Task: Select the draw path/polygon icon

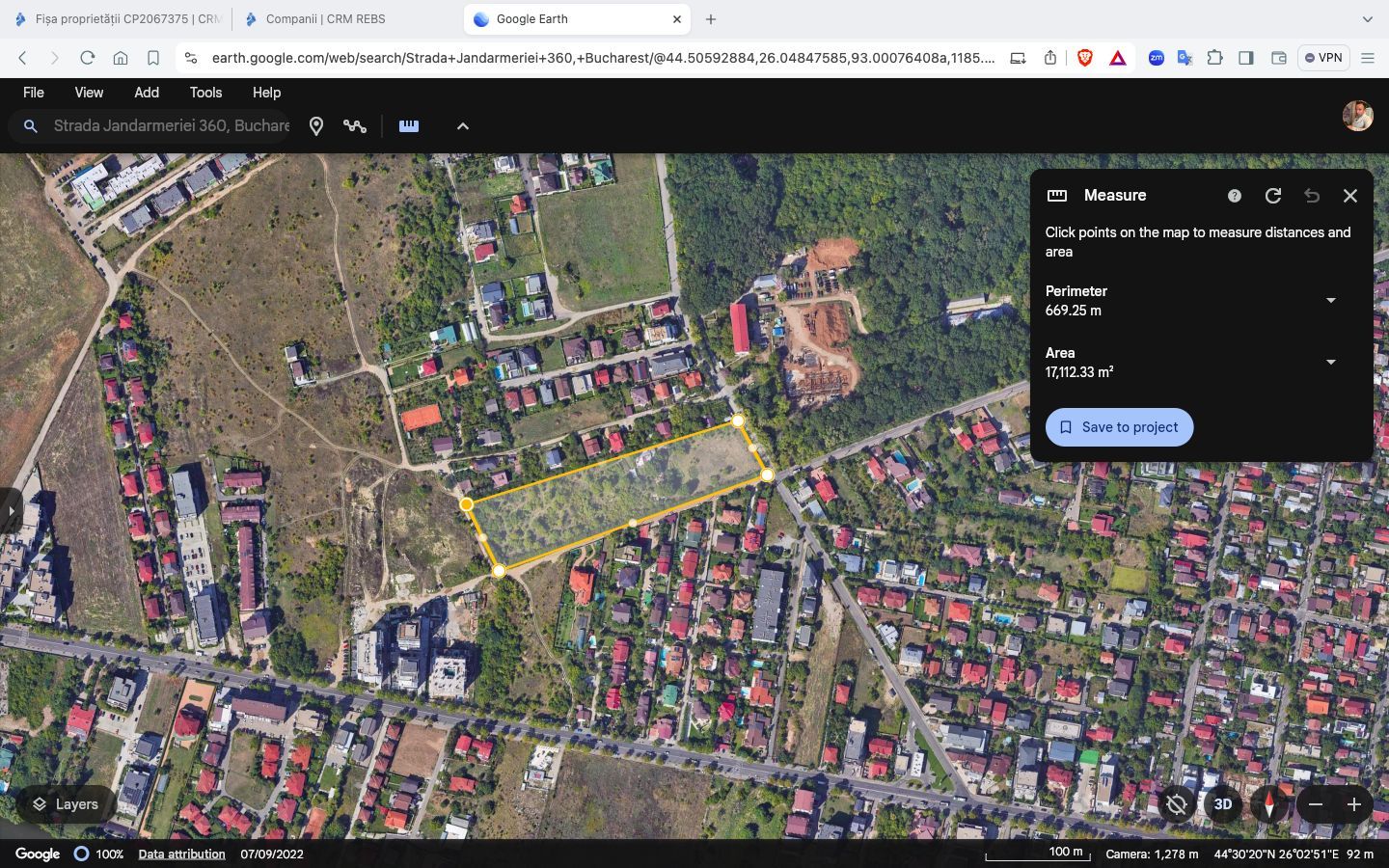Action: pos(355,125)
